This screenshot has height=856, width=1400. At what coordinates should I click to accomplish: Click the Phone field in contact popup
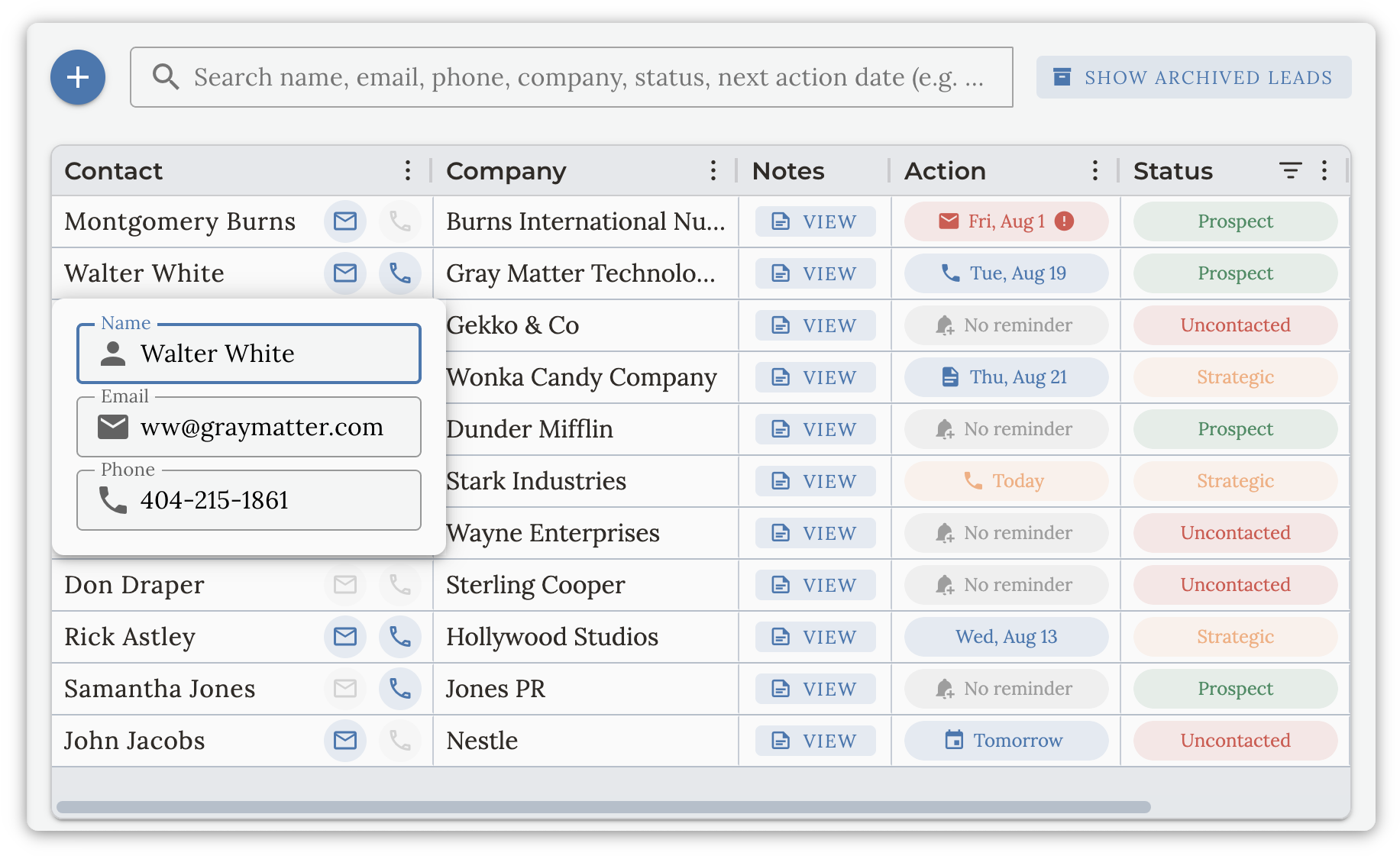click(249, 501)
